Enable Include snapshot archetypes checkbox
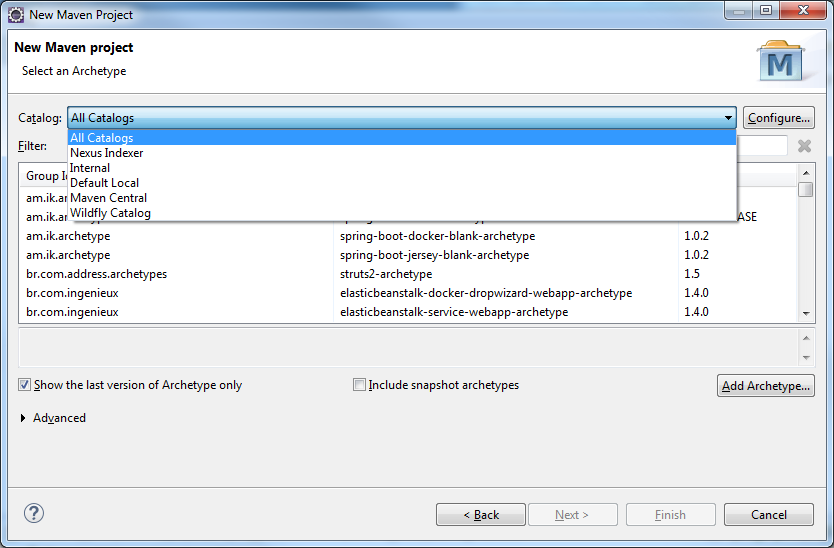834x548 pixels. click(x=359, y=385)
